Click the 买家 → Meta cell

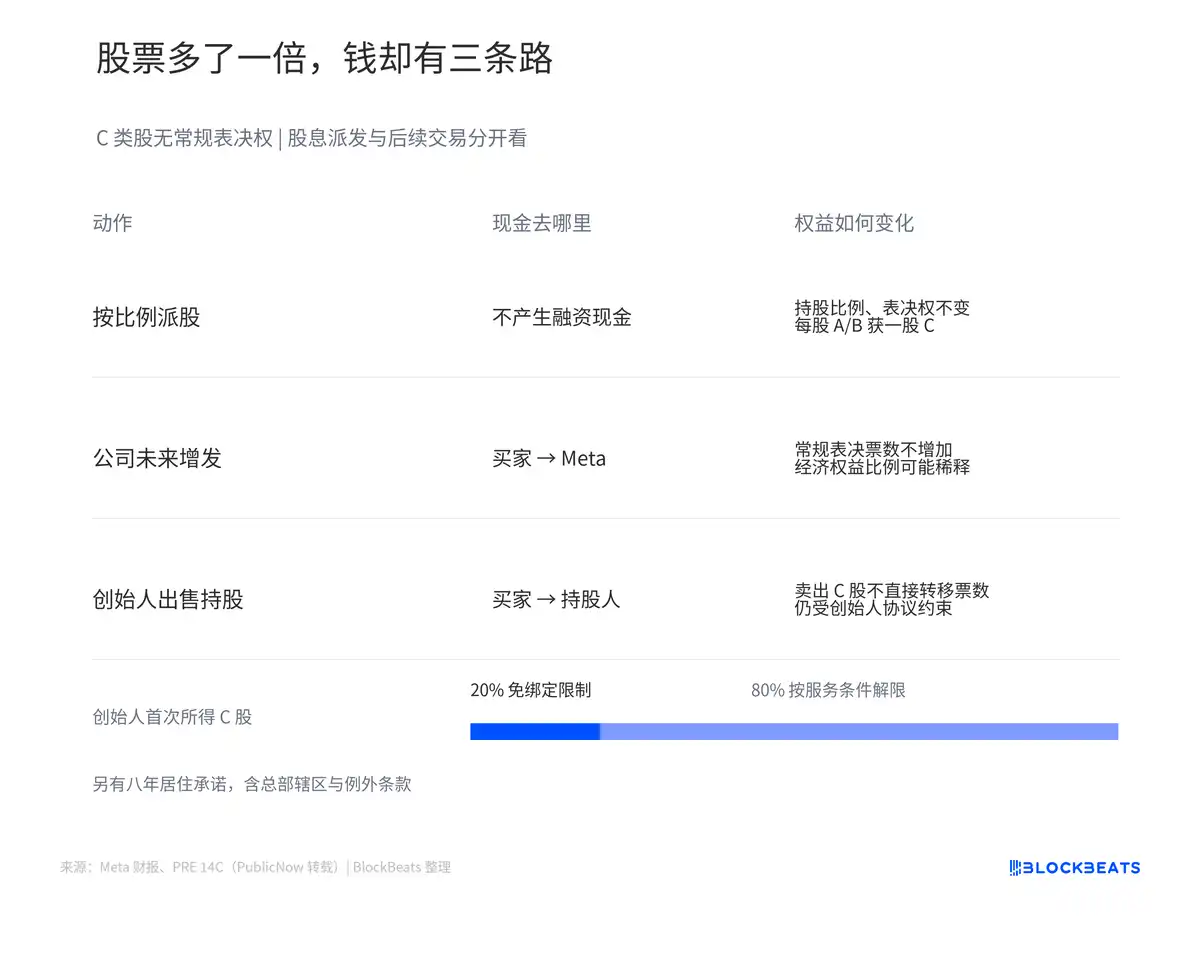point(549,459)
